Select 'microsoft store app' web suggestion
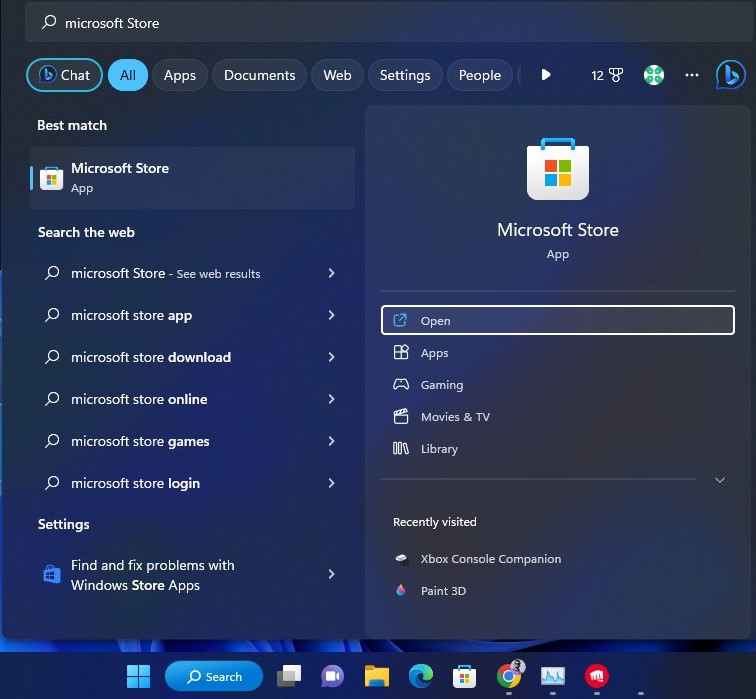The image size is (756, 699). 192,315
